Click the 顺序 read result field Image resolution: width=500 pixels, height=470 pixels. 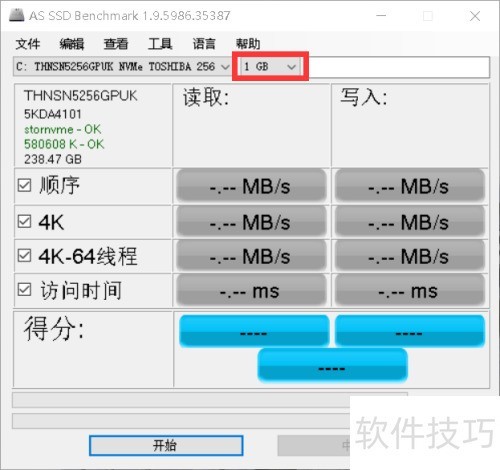tap(251, 186)
